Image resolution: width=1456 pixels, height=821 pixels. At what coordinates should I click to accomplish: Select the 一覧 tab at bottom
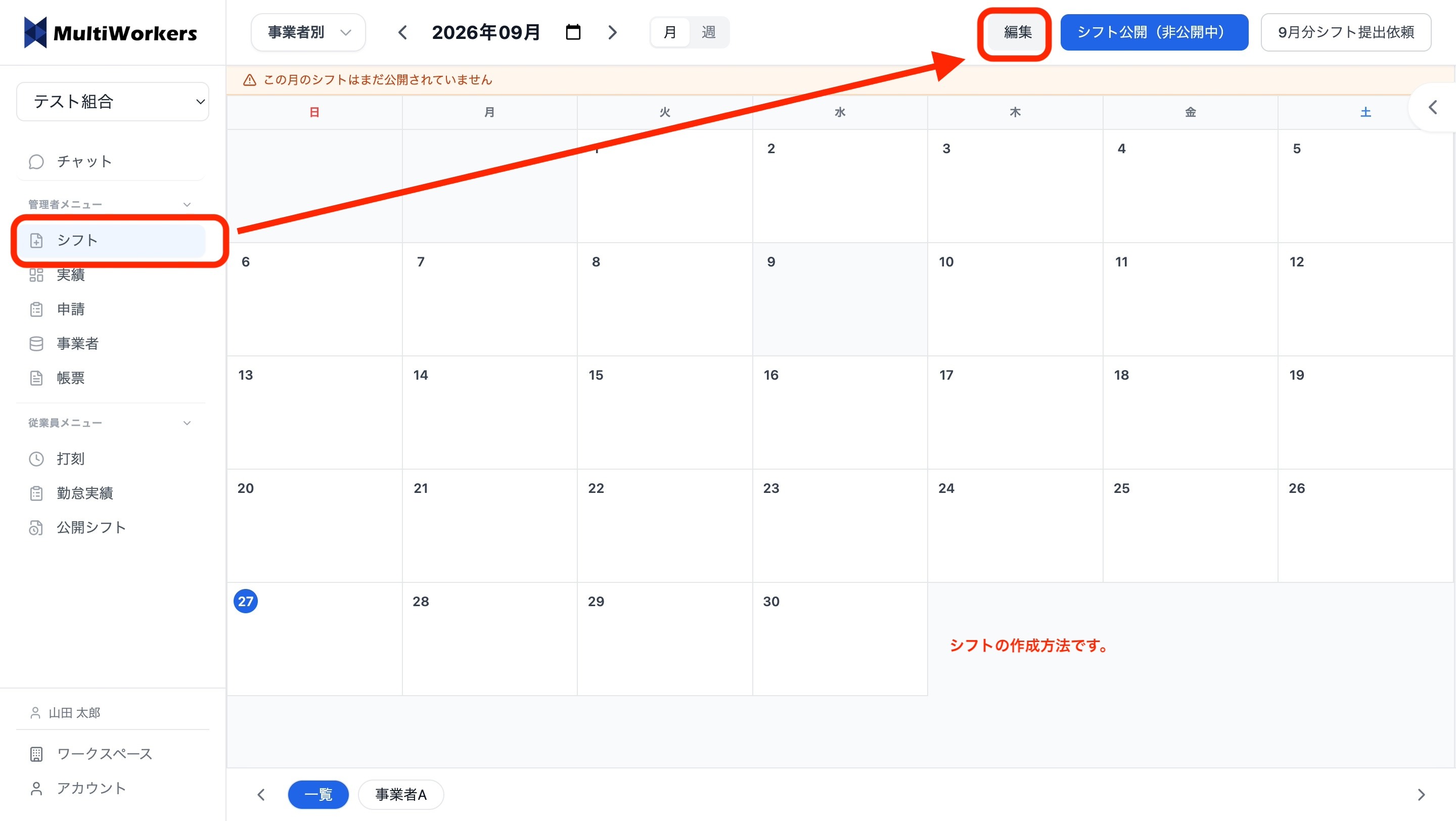tap(318, 794)
